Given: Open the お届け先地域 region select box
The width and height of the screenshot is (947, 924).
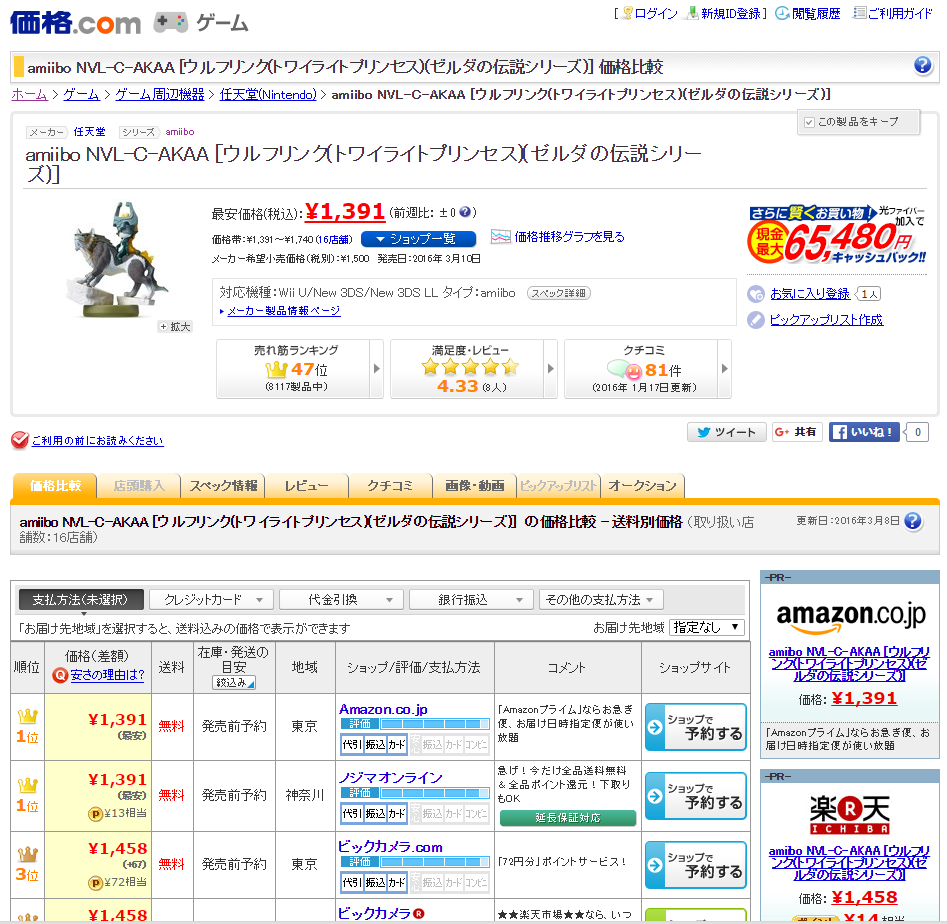Looking at the screenshot, I should (707, 627).
